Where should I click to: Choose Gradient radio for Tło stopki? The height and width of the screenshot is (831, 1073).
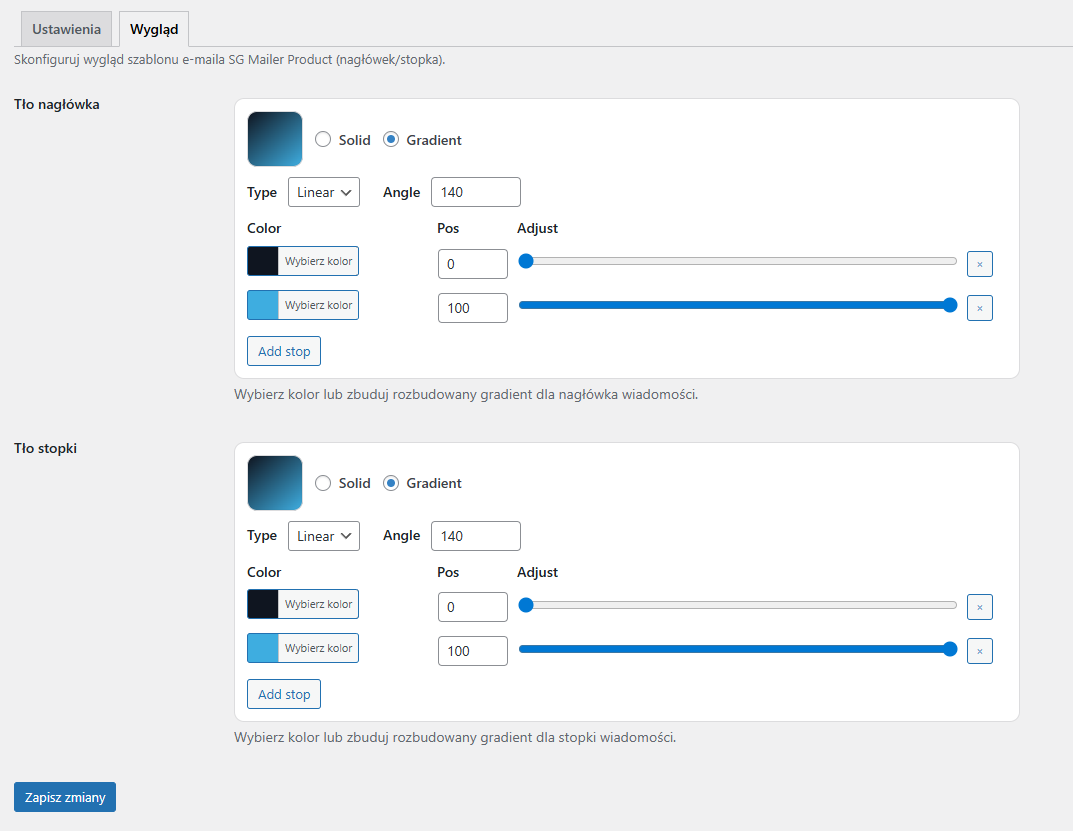[391, 483]
